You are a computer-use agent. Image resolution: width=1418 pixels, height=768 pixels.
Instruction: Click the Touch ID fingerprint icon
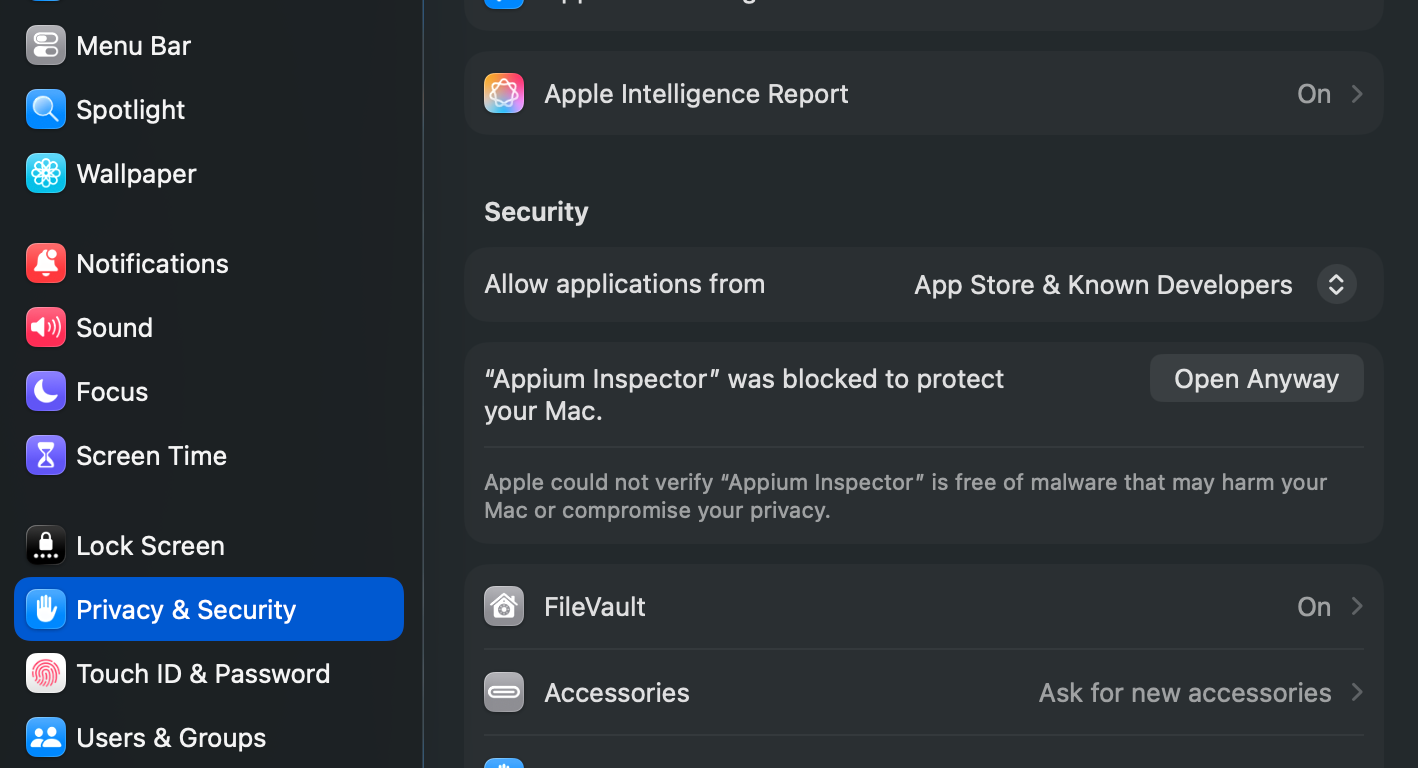[46, 674]
